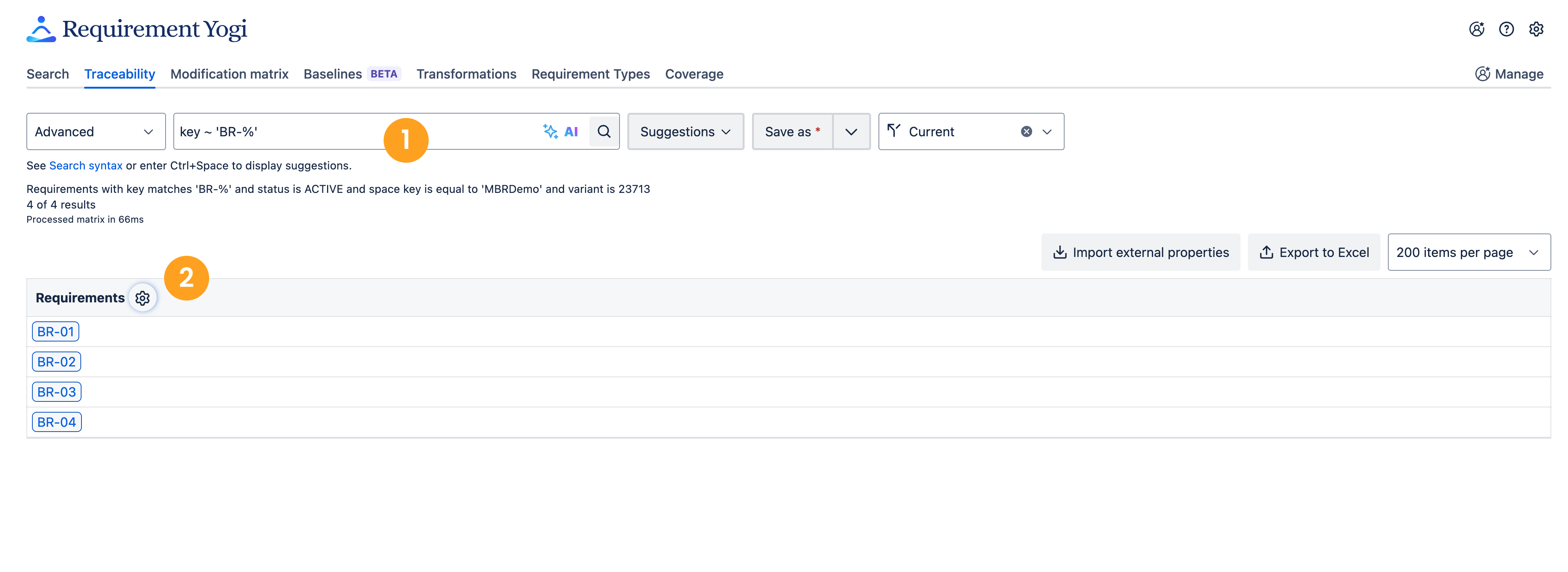
Task: Change the 200 items per page selector
Action: (1468, 252)
